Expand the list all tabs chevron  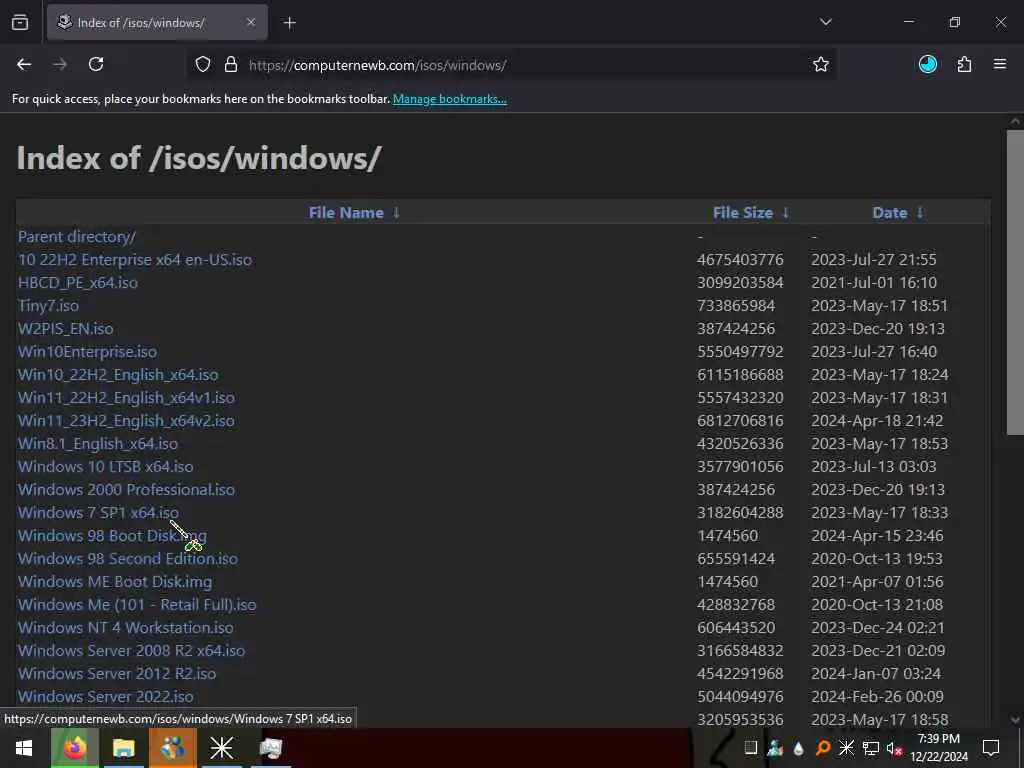tap(825, 22)
